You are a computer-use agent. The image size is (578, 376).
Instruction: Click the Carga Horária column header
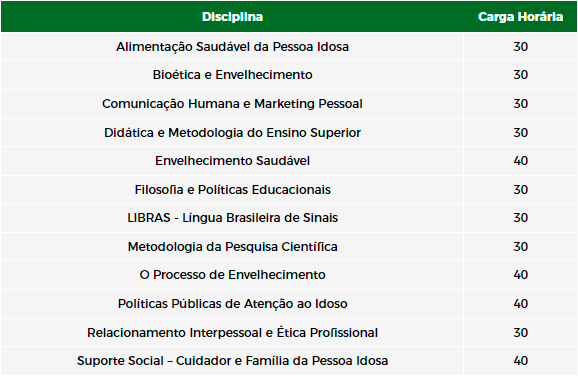click(520, 17)
